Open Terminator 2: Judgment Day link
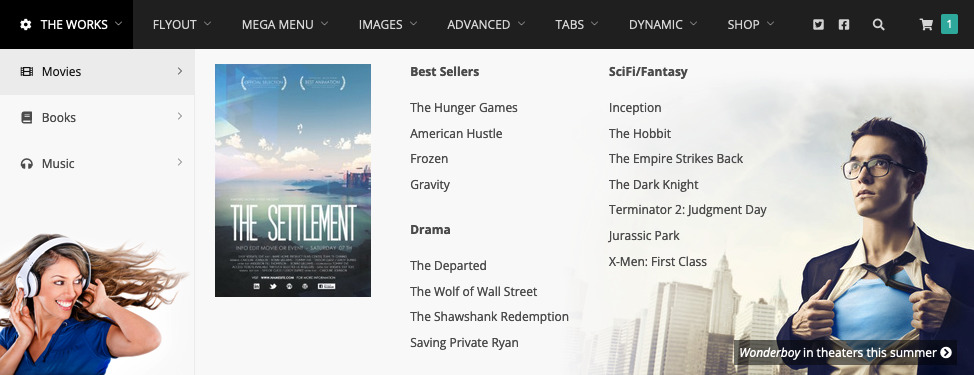Screen dimensions: 974x375 pyautogui.click(x=688, y=210)
